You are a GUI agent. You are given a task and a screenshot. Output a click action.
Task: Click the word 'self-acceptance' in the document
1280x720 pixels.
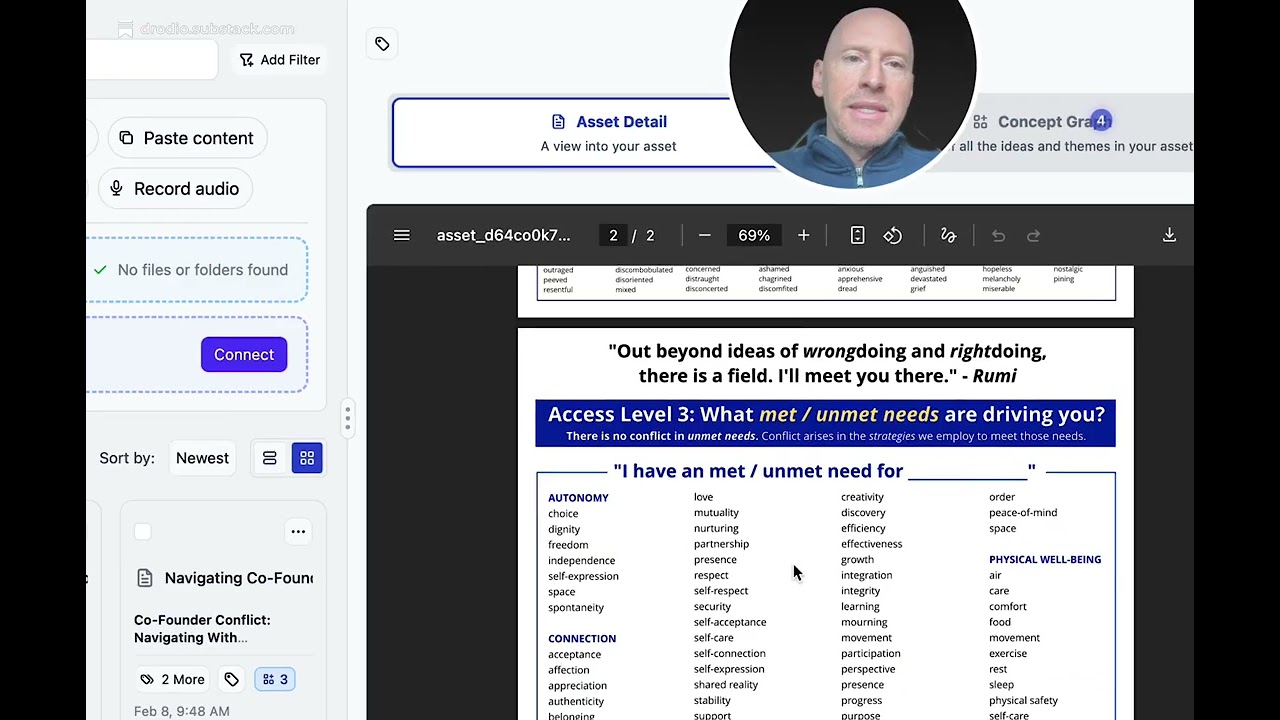(730, 622)
